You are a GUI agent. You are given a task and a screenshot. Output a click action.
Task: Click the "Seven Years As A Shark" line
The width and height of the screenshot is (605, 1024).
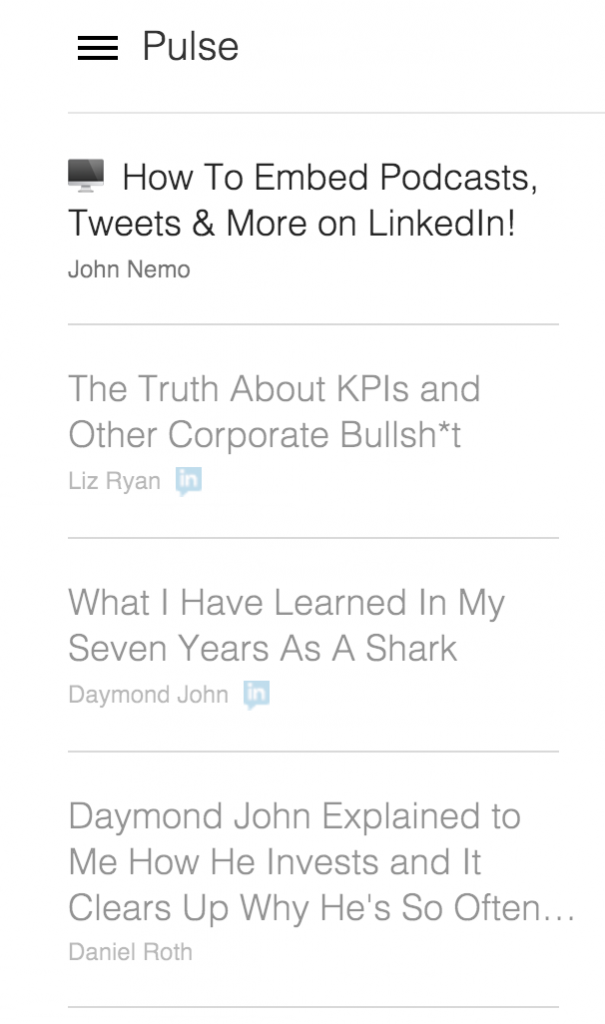click(262, 648)
